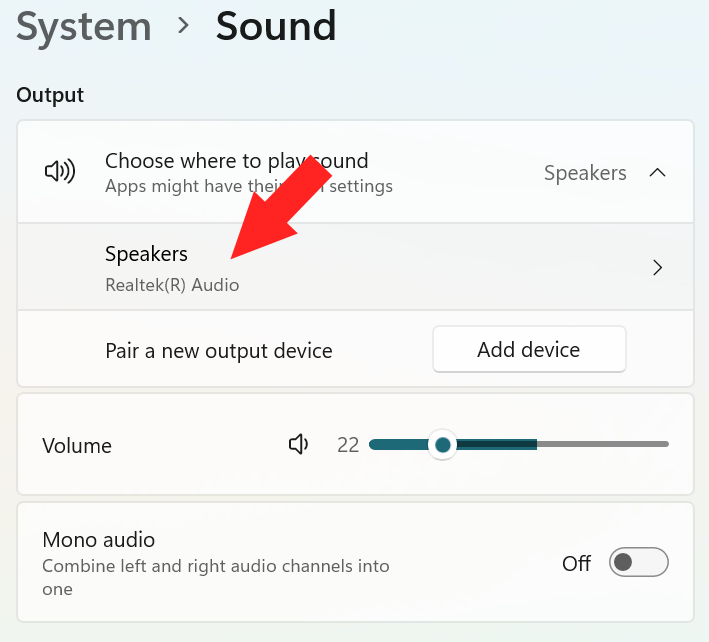This screenshot has height=642, width=709.
Task: Open Speakers properties via right chevron
Action: point(657,268)
